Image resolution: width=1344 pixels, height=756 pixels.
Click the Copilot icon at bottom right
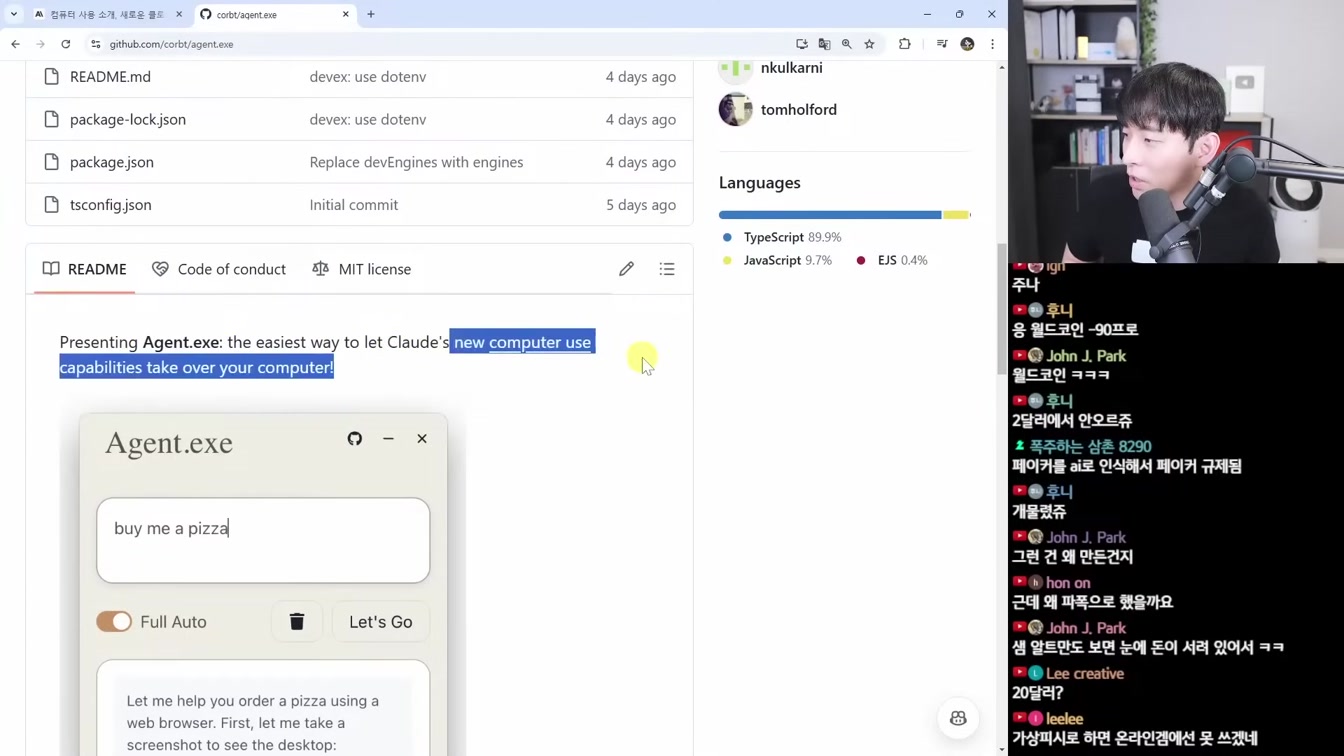[x=958, y=718]
